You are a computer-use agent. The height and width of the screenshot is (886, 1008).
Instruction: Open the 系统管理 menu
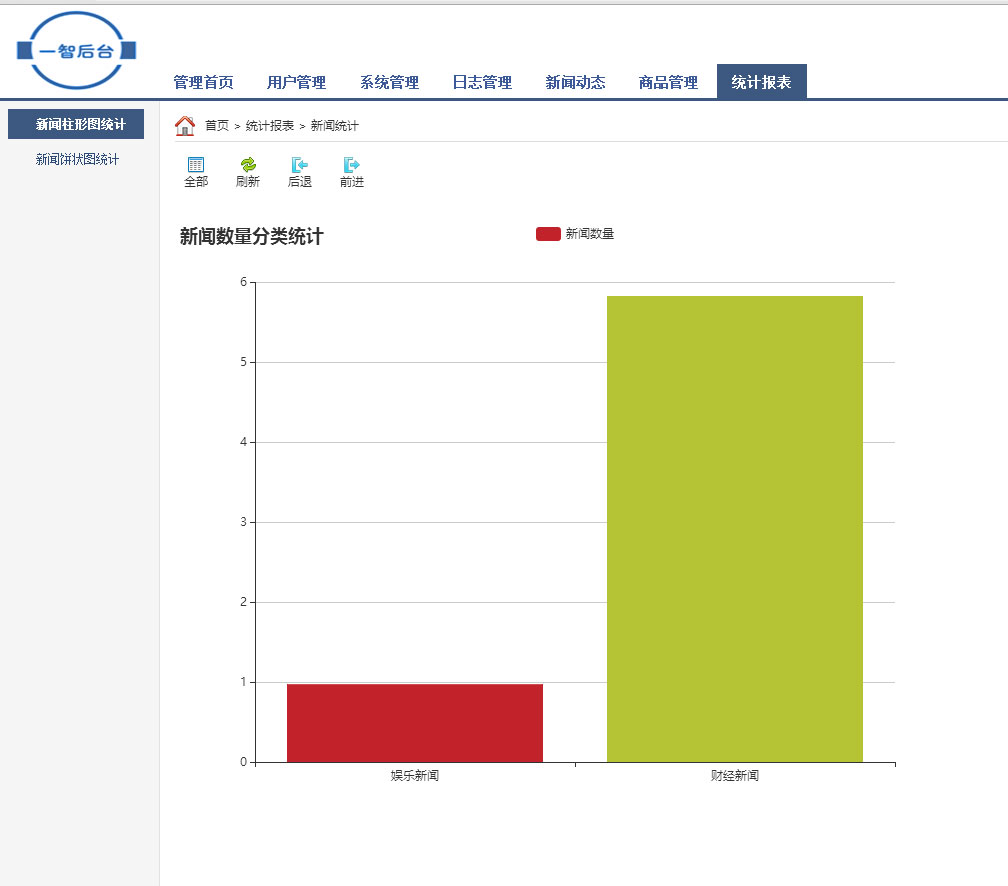(x=389, y=83)
